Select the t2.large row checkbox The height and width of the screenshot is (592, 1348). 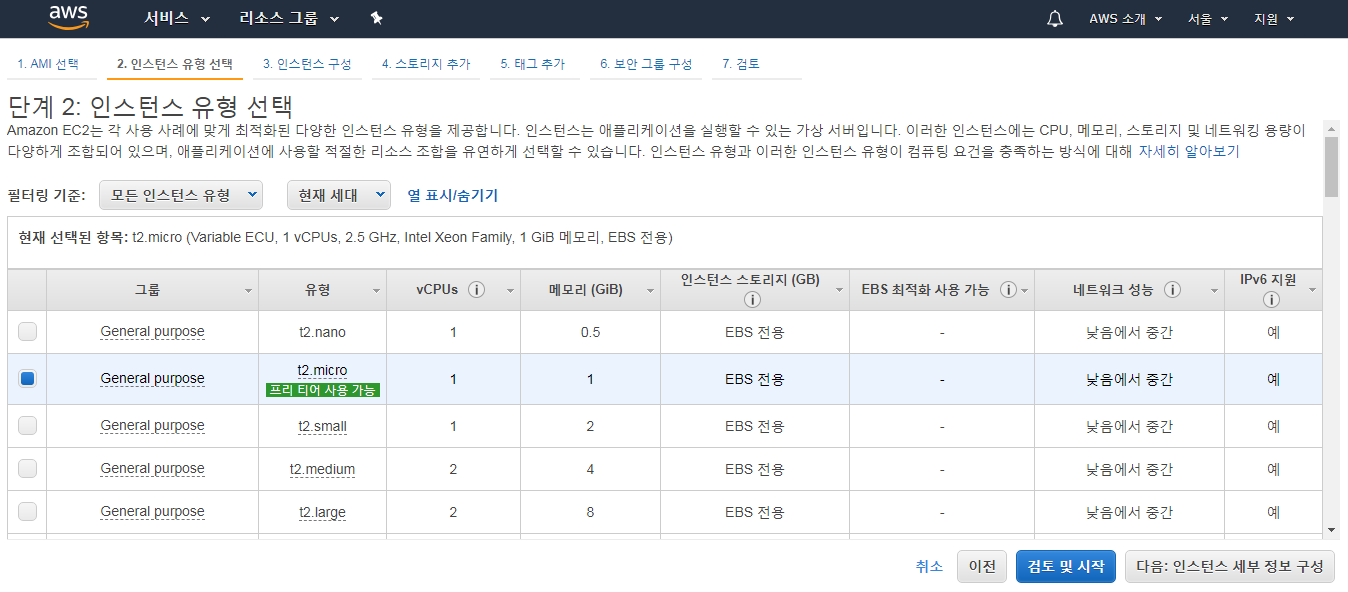(27, 511)
